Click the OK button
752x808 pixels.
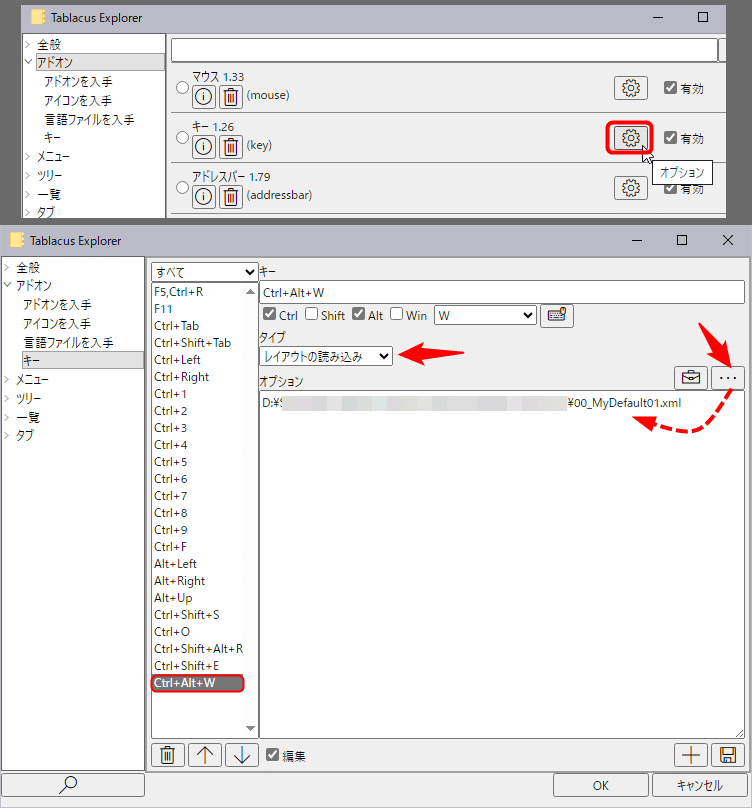(x=600, y=785)
